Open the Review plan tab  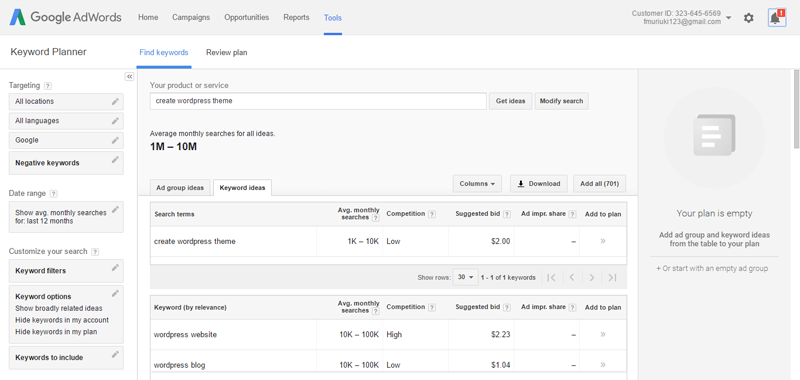click(x=227, y=52)
